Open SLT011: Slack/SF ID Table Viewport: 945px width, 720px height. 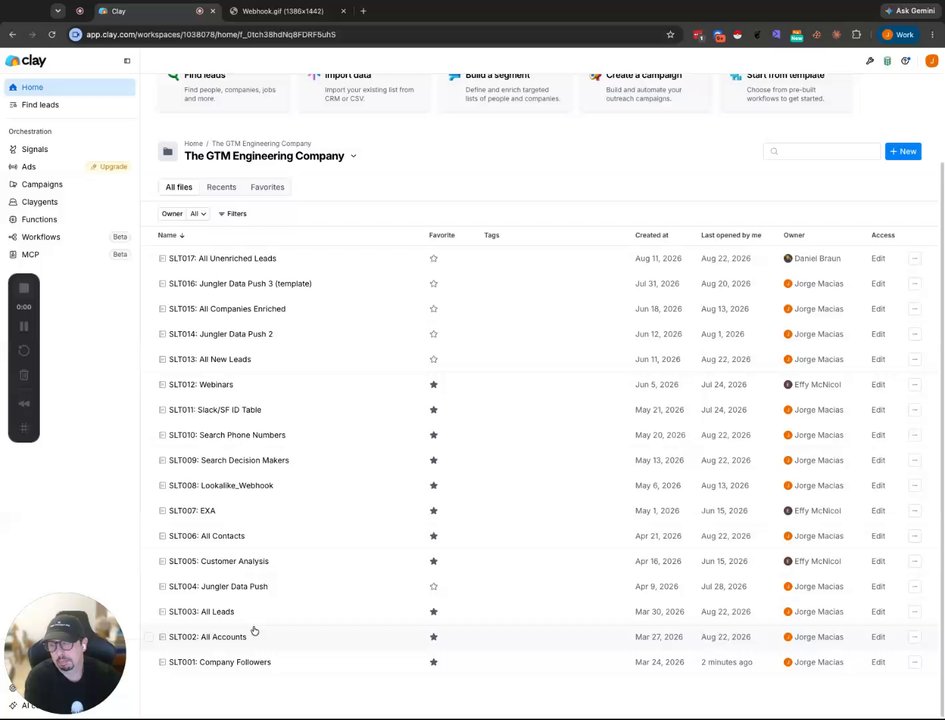215,410
